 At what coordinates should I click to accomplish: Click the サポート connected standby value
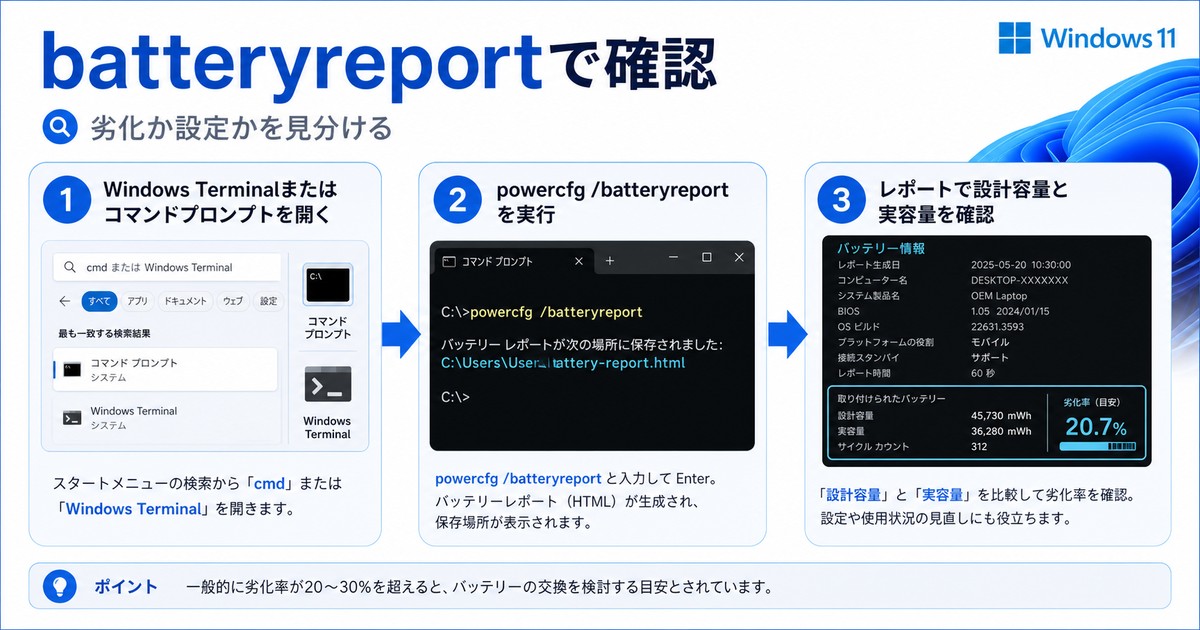[989, 357]
